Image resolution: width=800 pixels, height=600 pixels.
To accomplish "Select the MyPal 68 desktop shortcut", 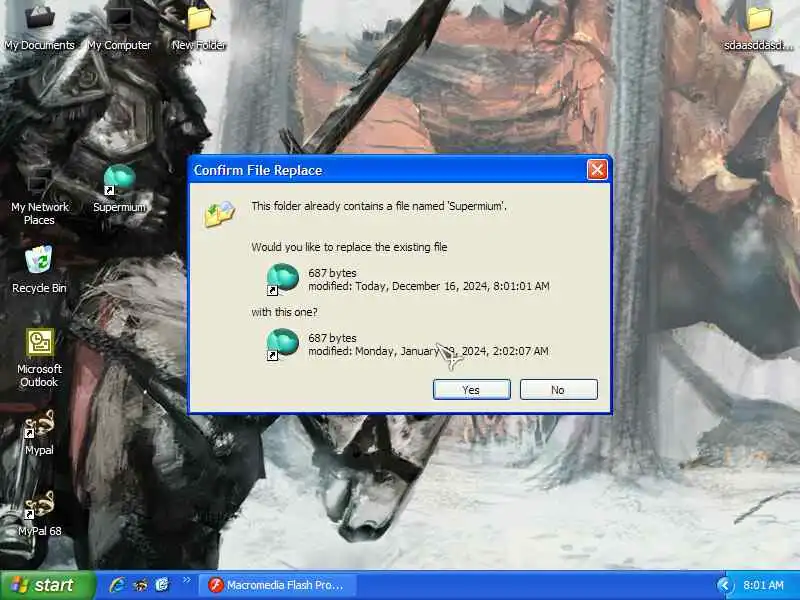I will click(39, 513).
